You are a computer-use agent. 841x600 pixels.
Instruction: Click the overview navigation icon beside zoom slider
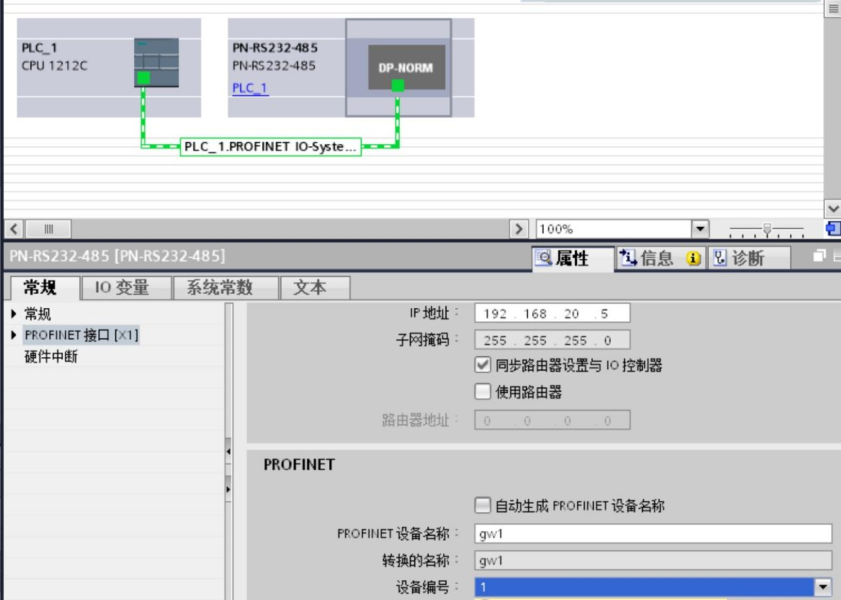click(x=832, y=229)
